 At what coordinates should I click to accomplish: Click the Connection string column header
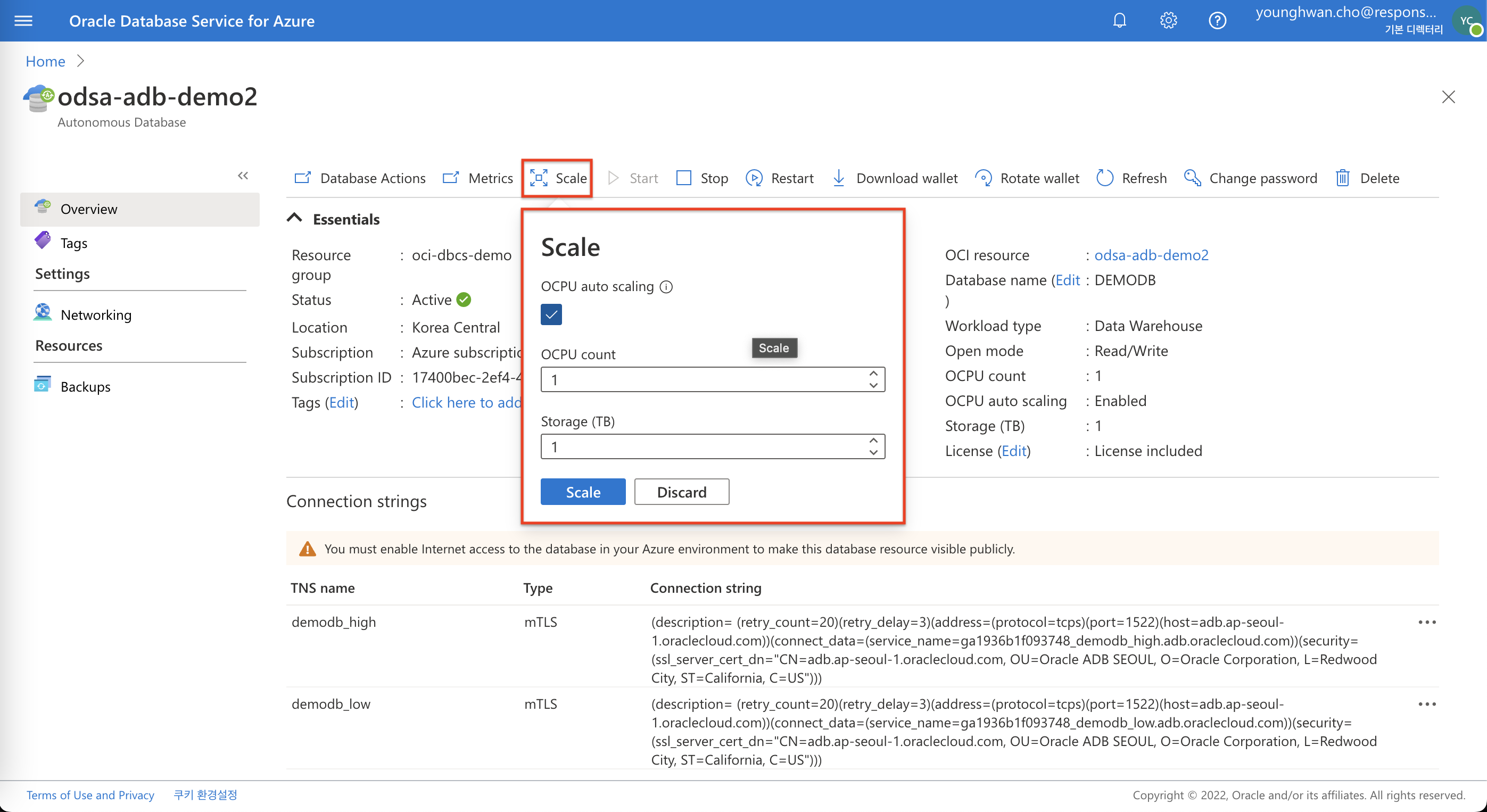[705, 587]
